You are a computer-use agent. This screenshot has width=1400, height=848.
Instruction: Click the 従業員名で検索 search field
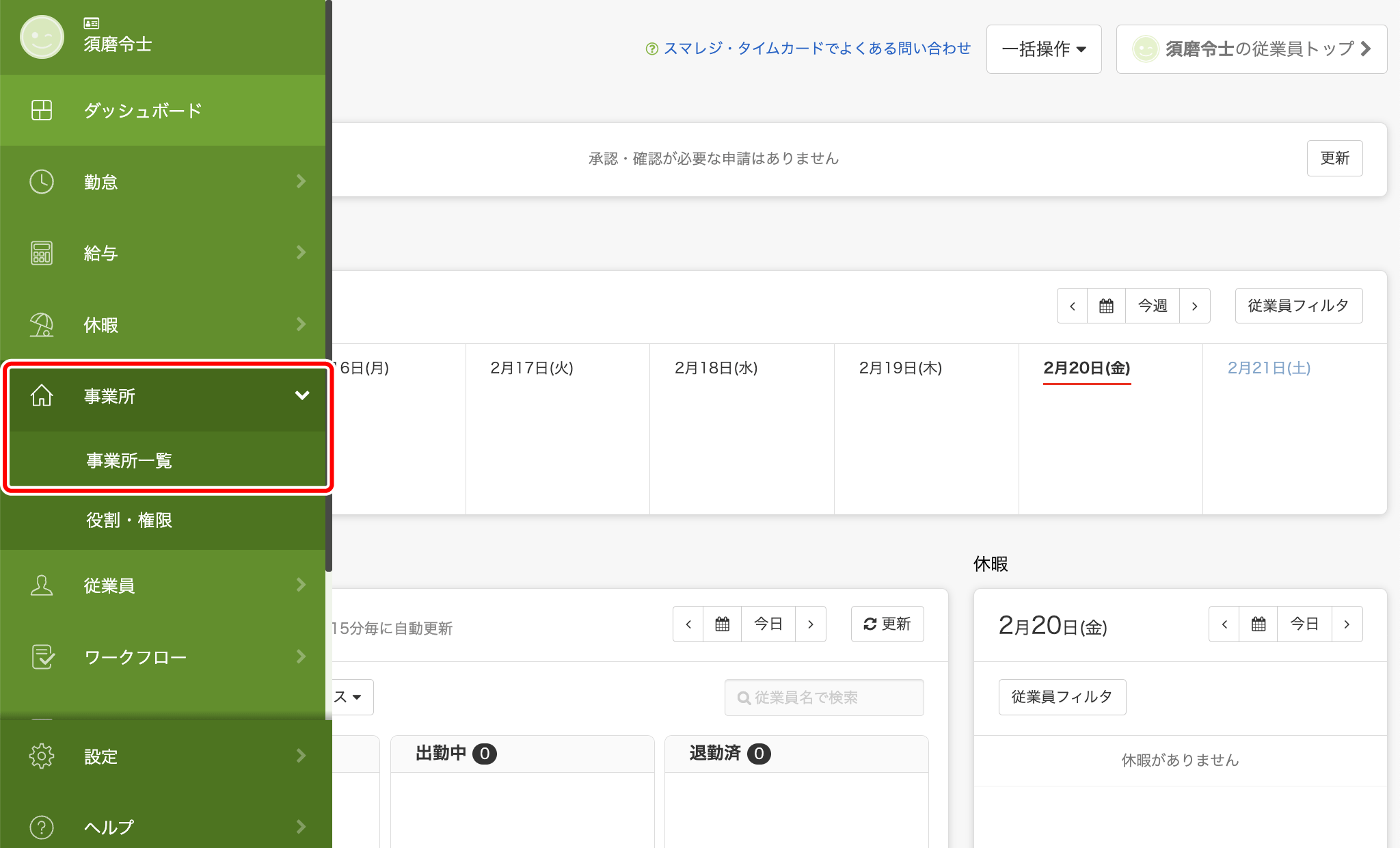pos(824,697)
